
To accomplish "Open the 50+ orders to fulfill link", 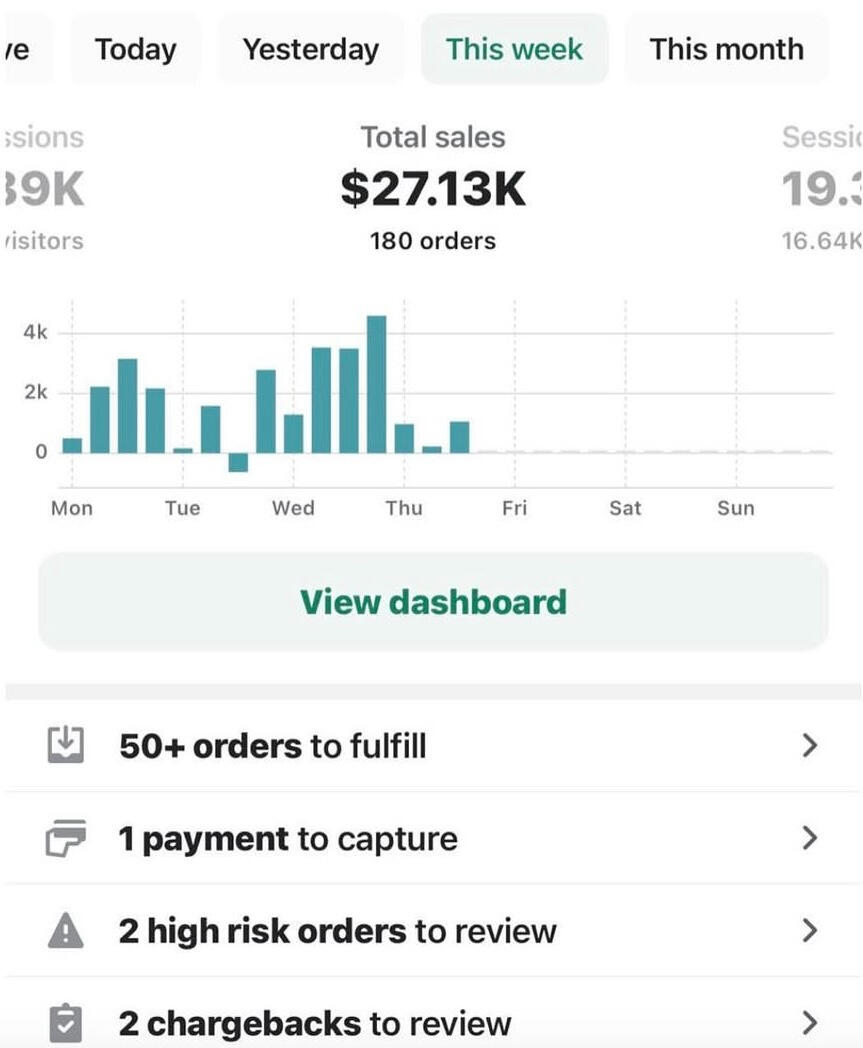I will coord(272,746).
